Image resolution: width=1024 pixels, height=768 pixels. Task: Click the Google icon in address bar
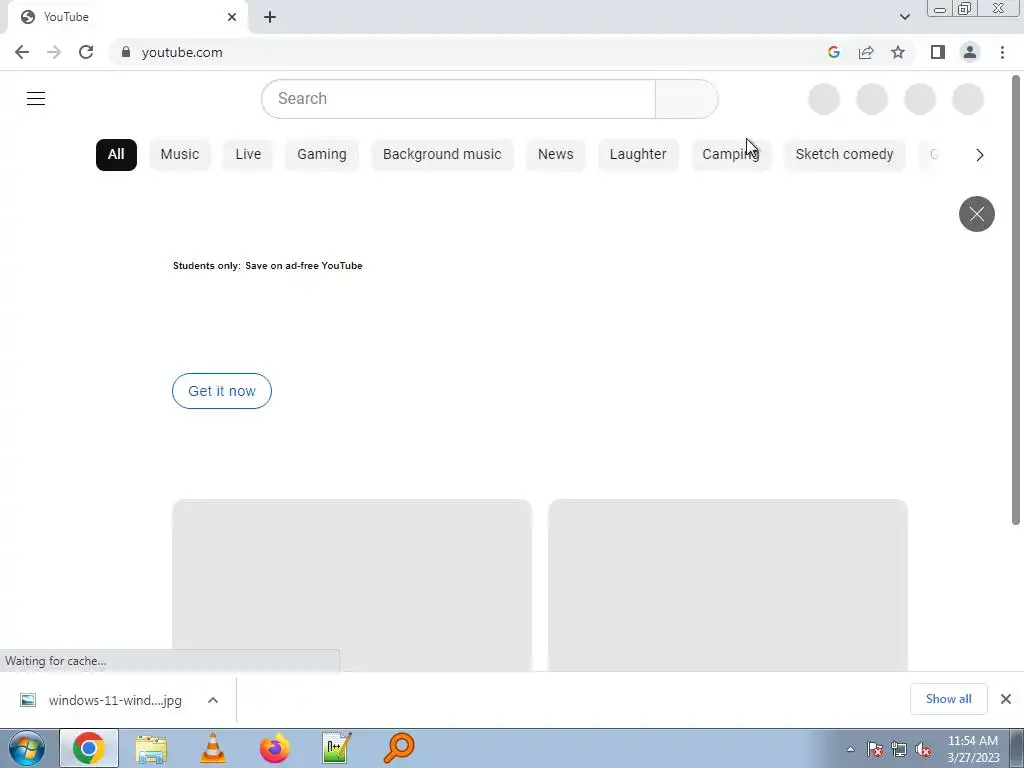833,52
